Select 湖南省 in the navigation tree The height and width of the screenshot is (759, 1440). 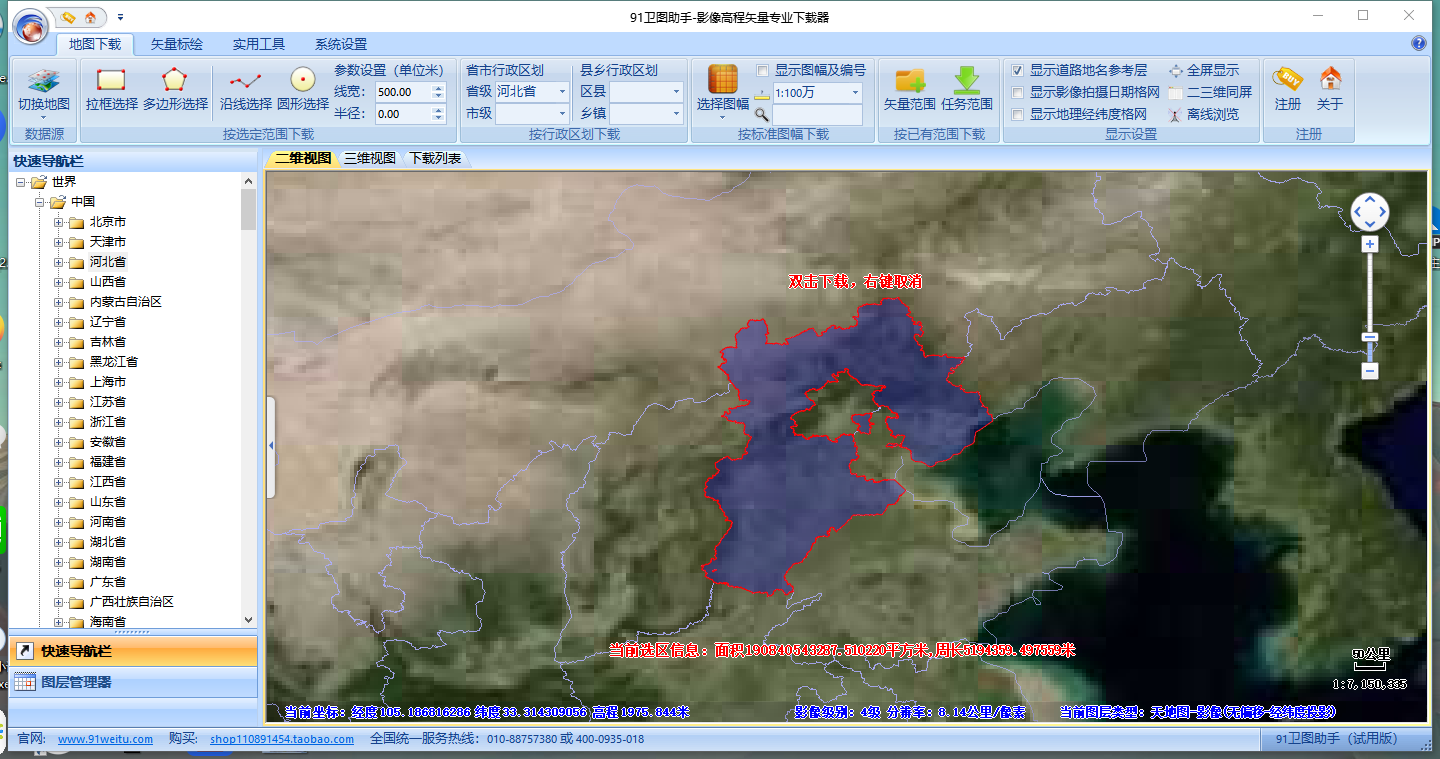(107, 562)
